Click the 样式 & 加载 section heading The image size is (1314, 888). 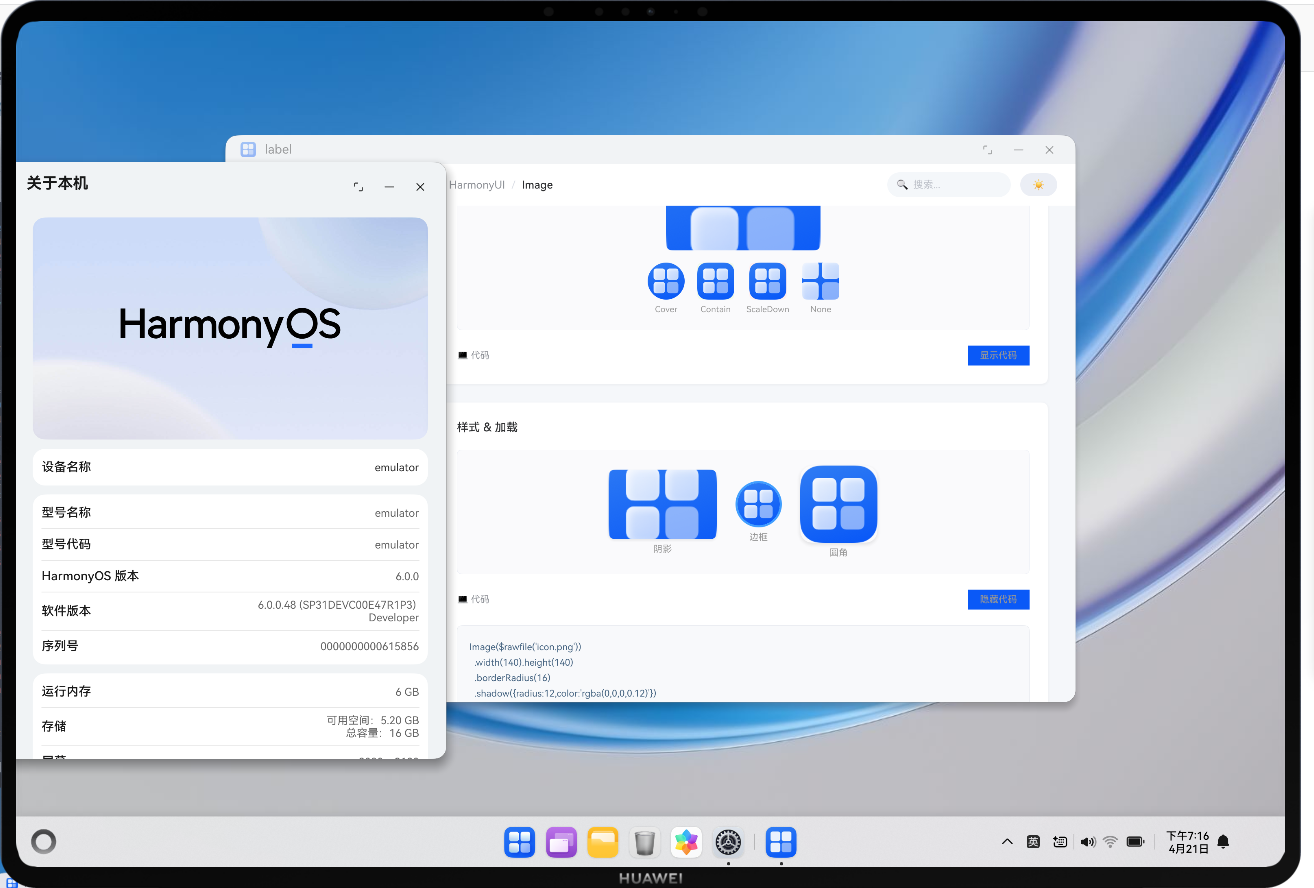(x=487, y=427)
